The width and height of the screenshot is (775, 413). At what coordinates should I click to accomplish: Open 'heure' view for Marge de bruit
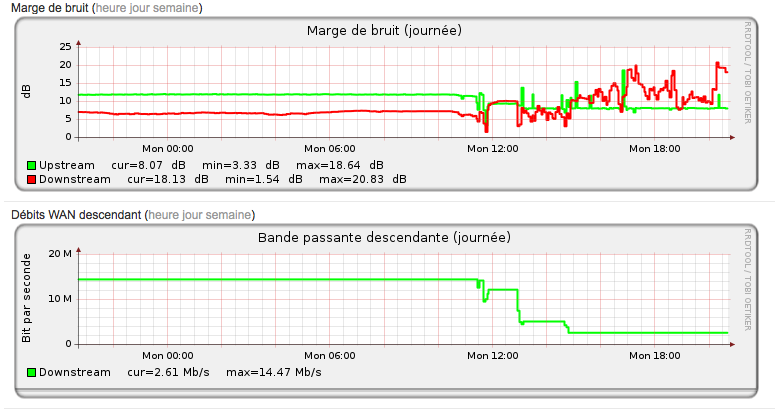coord(111,8)
